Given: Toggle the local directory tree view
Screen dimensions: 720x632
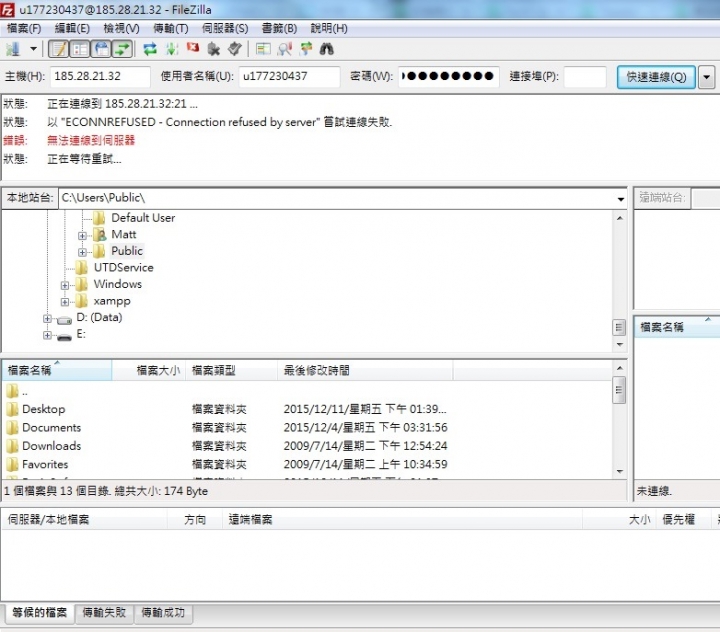Looking at the screenshot, I should pos(80,49).
